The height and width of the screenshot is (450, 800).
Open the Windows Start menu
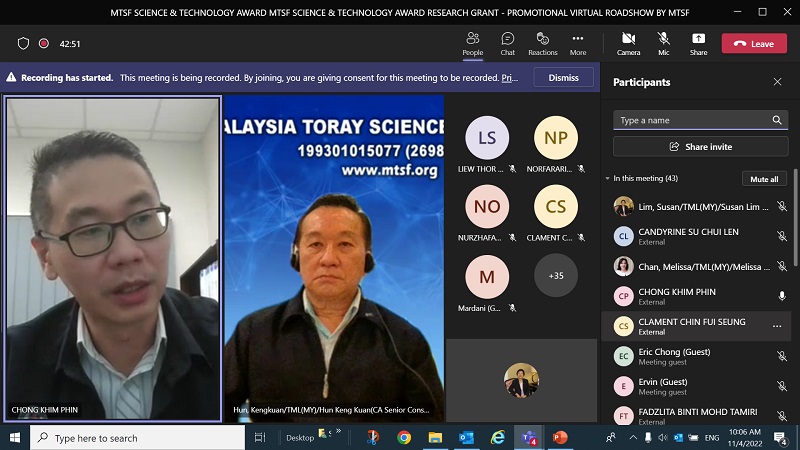14,438
